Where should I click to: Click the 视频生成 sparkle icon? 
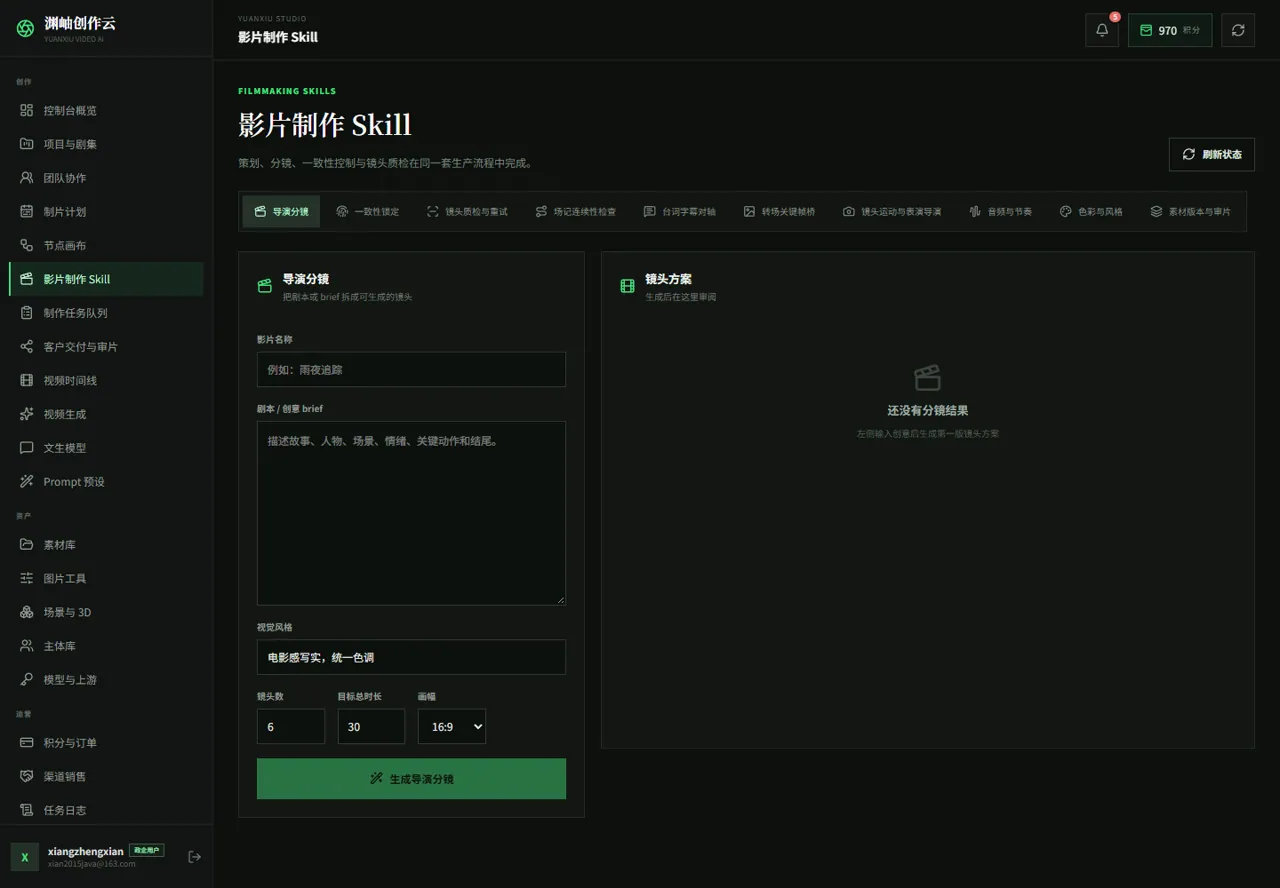pyautogui.click(x=27, y=414)
